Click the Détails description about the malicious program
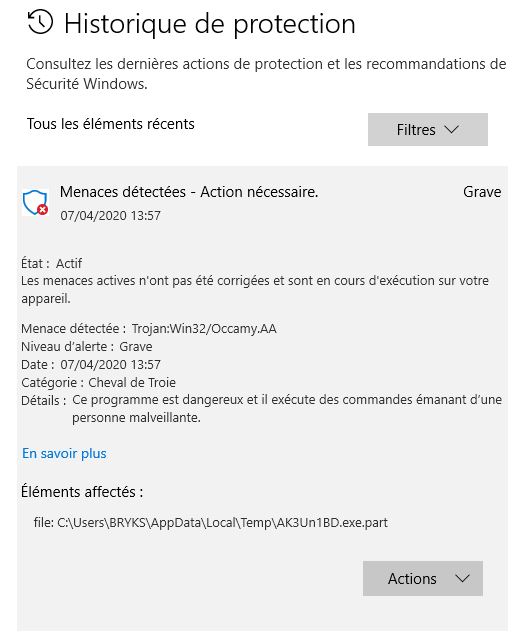 tap(287, 408)
